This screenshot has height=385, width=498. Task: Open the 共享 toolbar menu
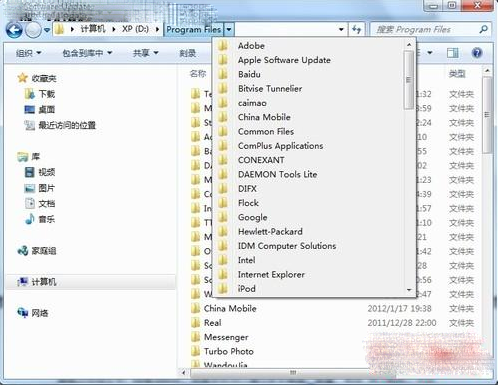(x=146, y=53)
